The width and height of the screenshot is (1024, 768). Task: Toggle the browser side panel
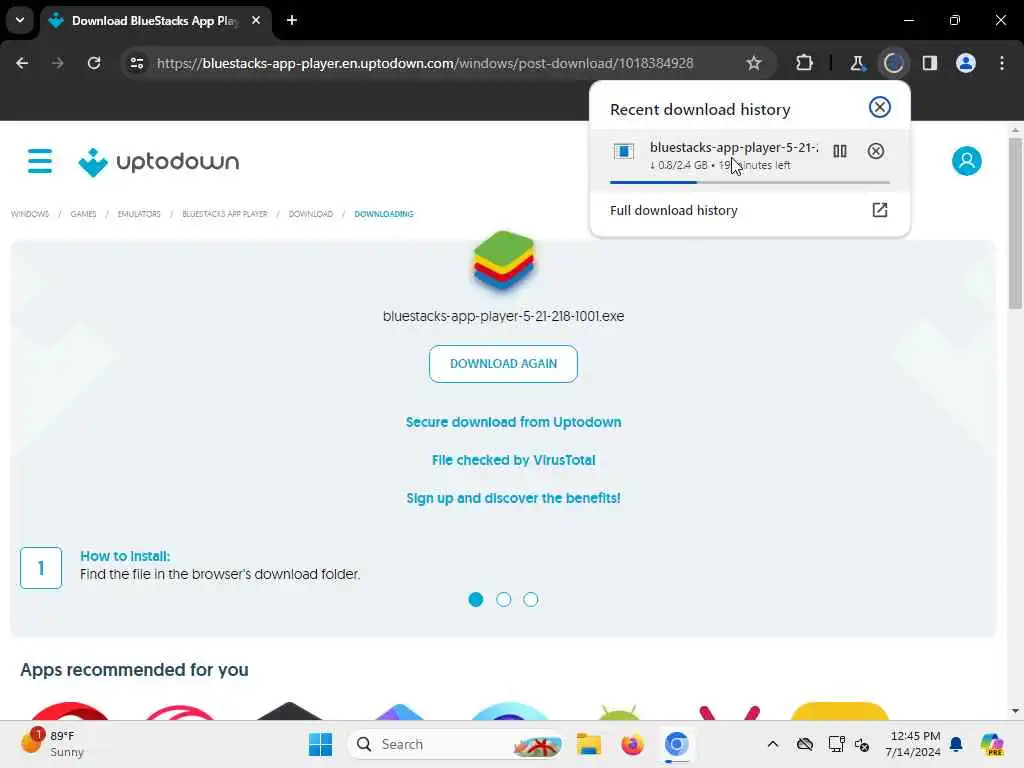point(929,63)
